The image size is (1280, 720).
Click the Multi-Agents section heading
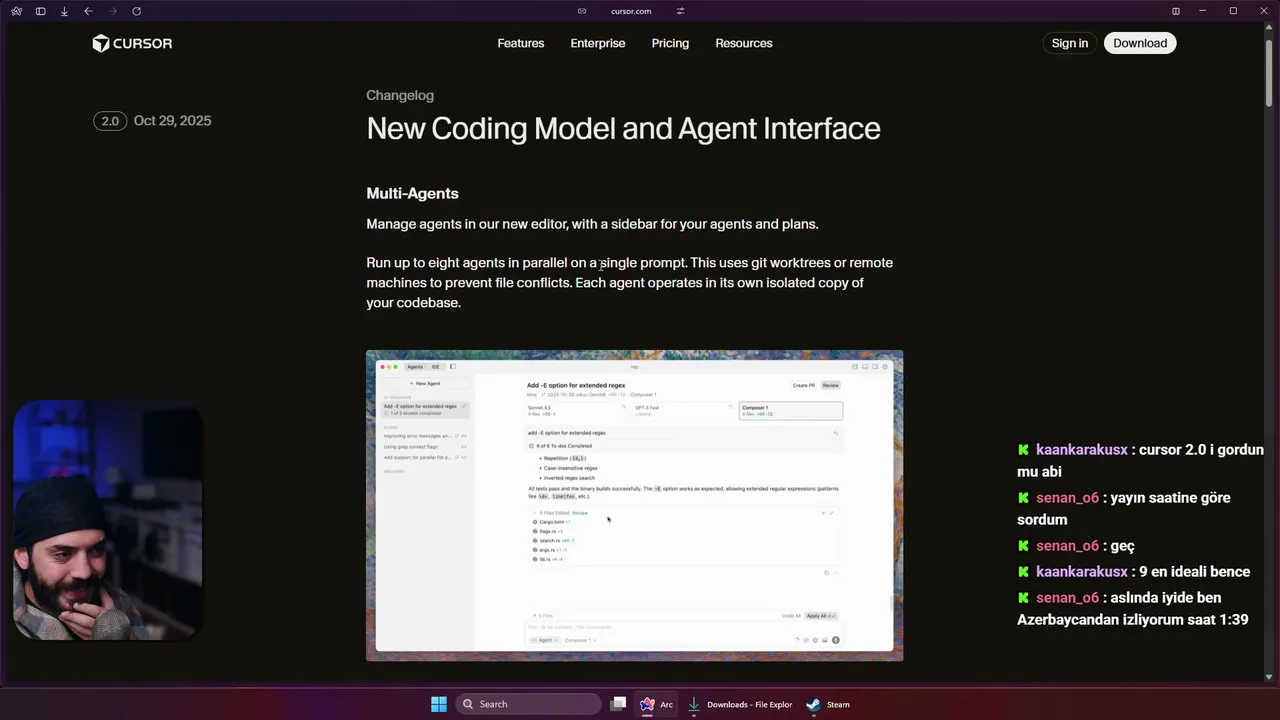pos(412,193)
